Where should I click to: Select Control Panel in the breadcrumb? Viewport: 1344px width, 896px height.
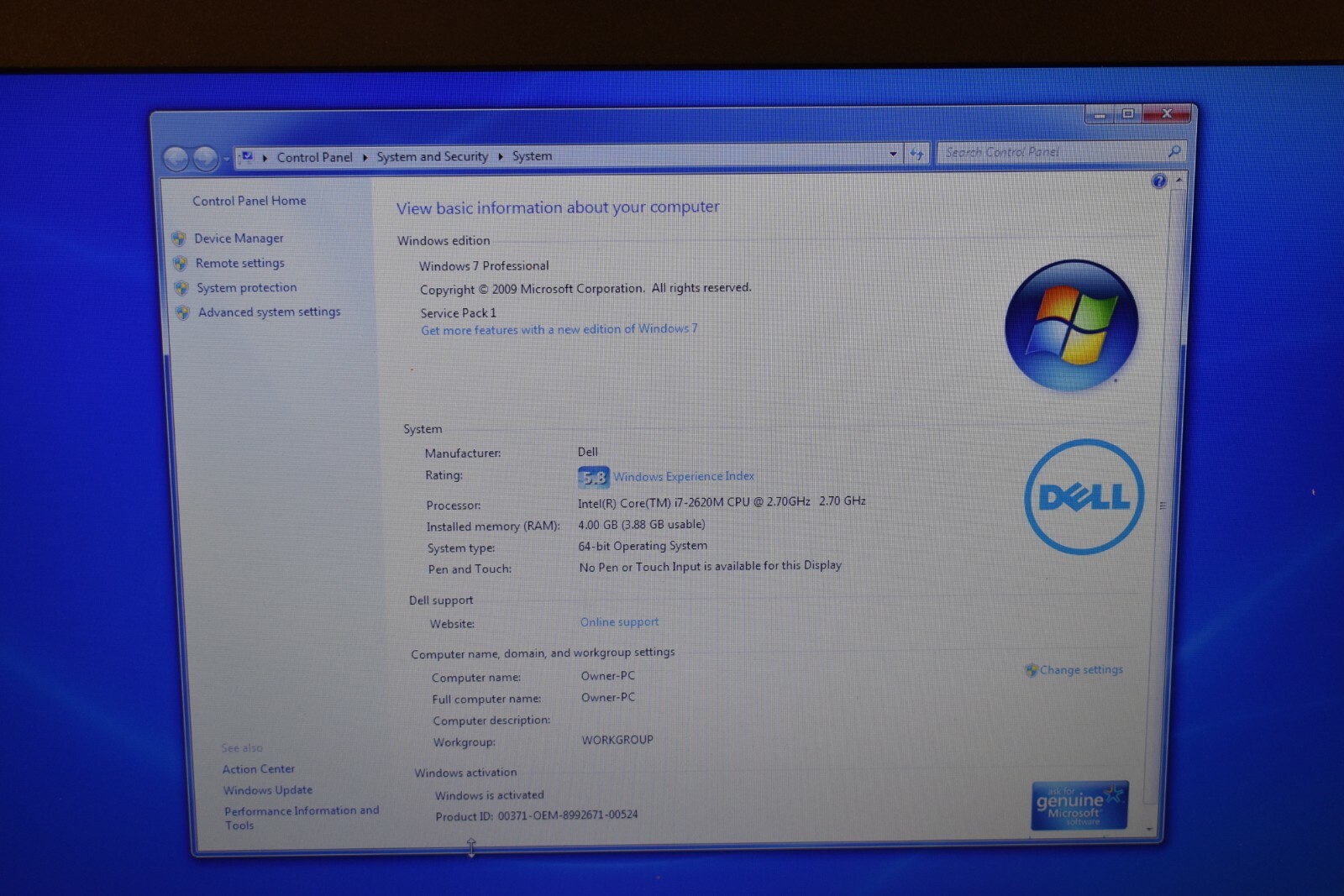[x=314, y=157]
